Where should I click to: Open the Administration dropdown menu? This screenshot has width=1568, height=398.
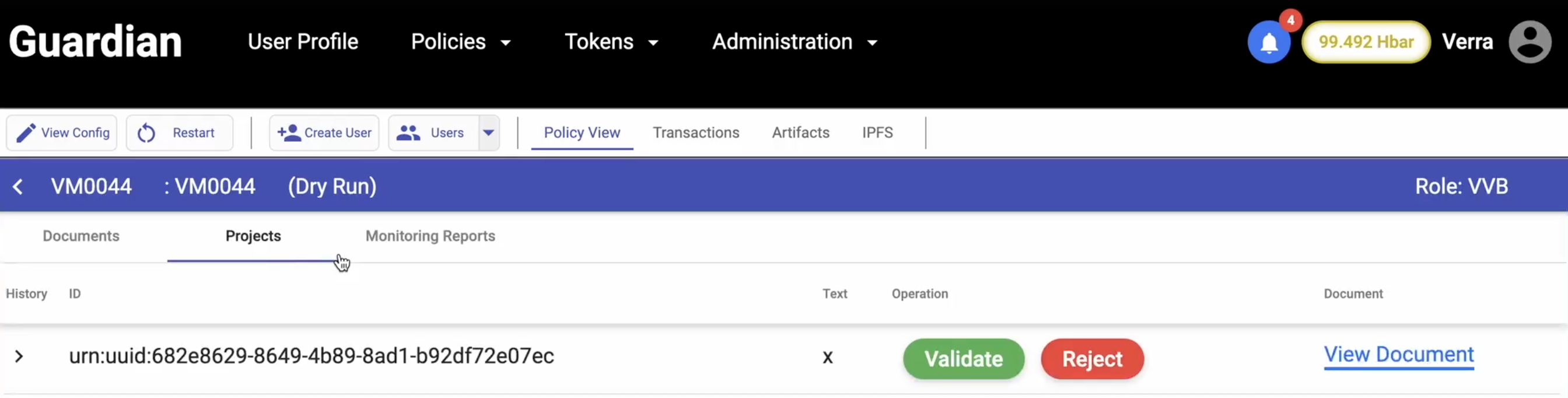[x=794, y=42]
